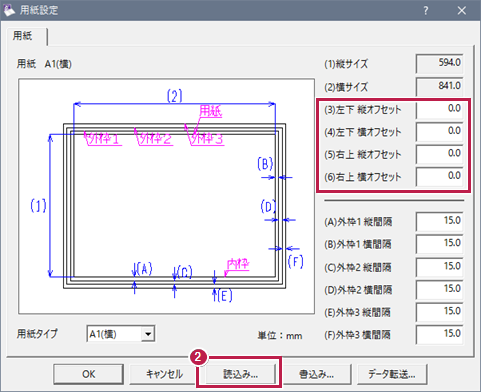Click the paper layout preview diagram
The image size is (481, 392).
click(167, 196)
